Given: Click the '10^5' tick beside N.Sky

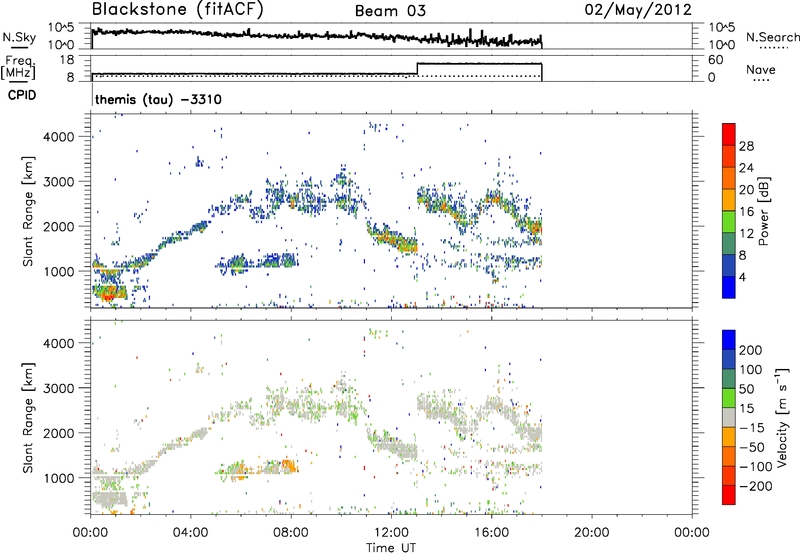Looking at the screenshot, I should point(61,28).
